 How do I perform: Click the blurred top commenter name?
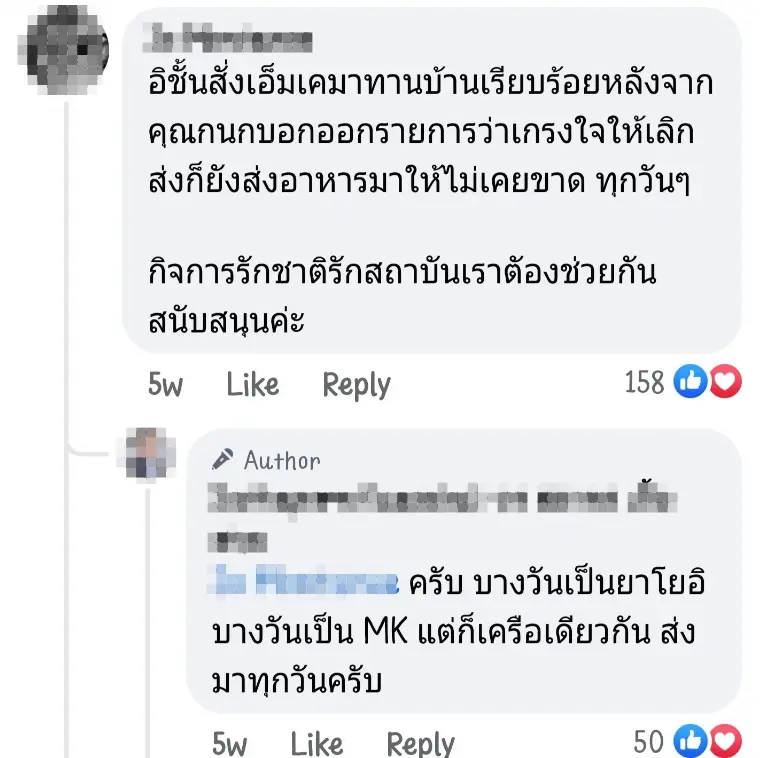point(231,41)
